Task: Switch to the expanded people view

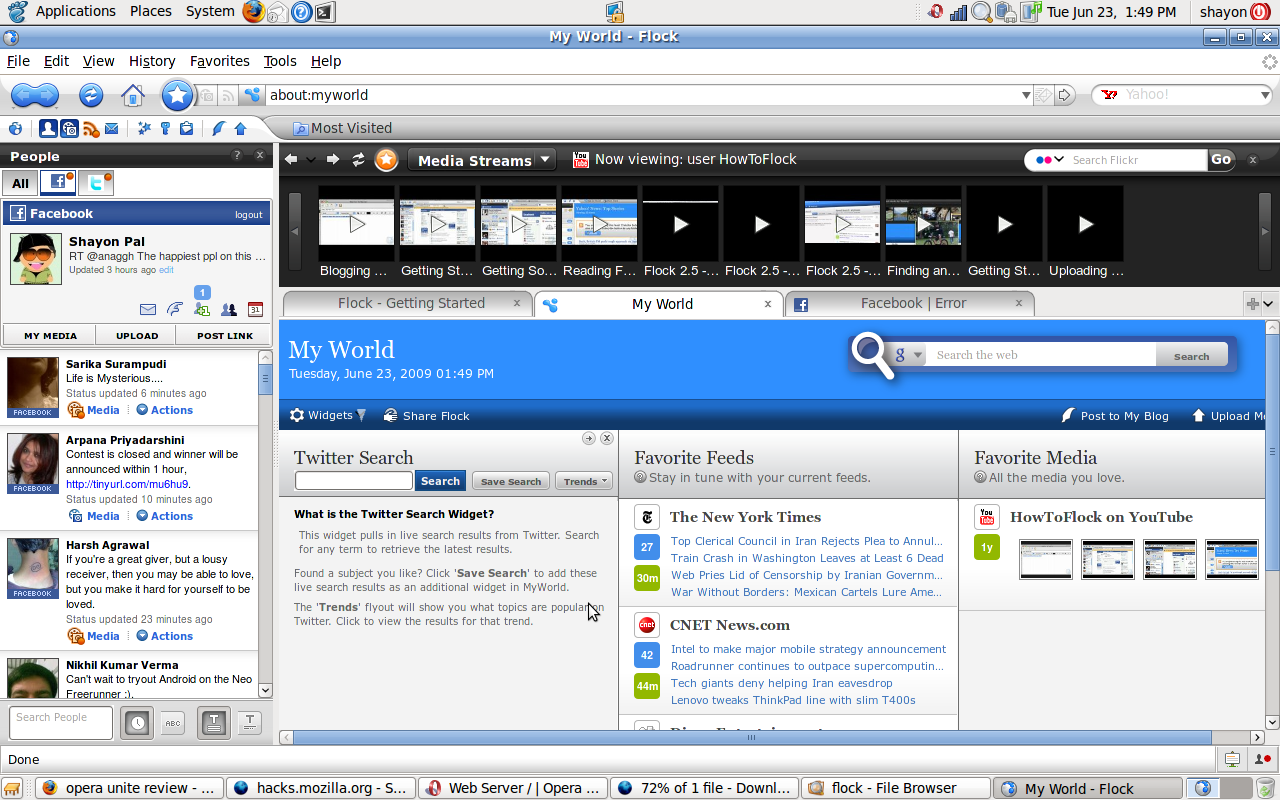Action: (x=213, y=723)
